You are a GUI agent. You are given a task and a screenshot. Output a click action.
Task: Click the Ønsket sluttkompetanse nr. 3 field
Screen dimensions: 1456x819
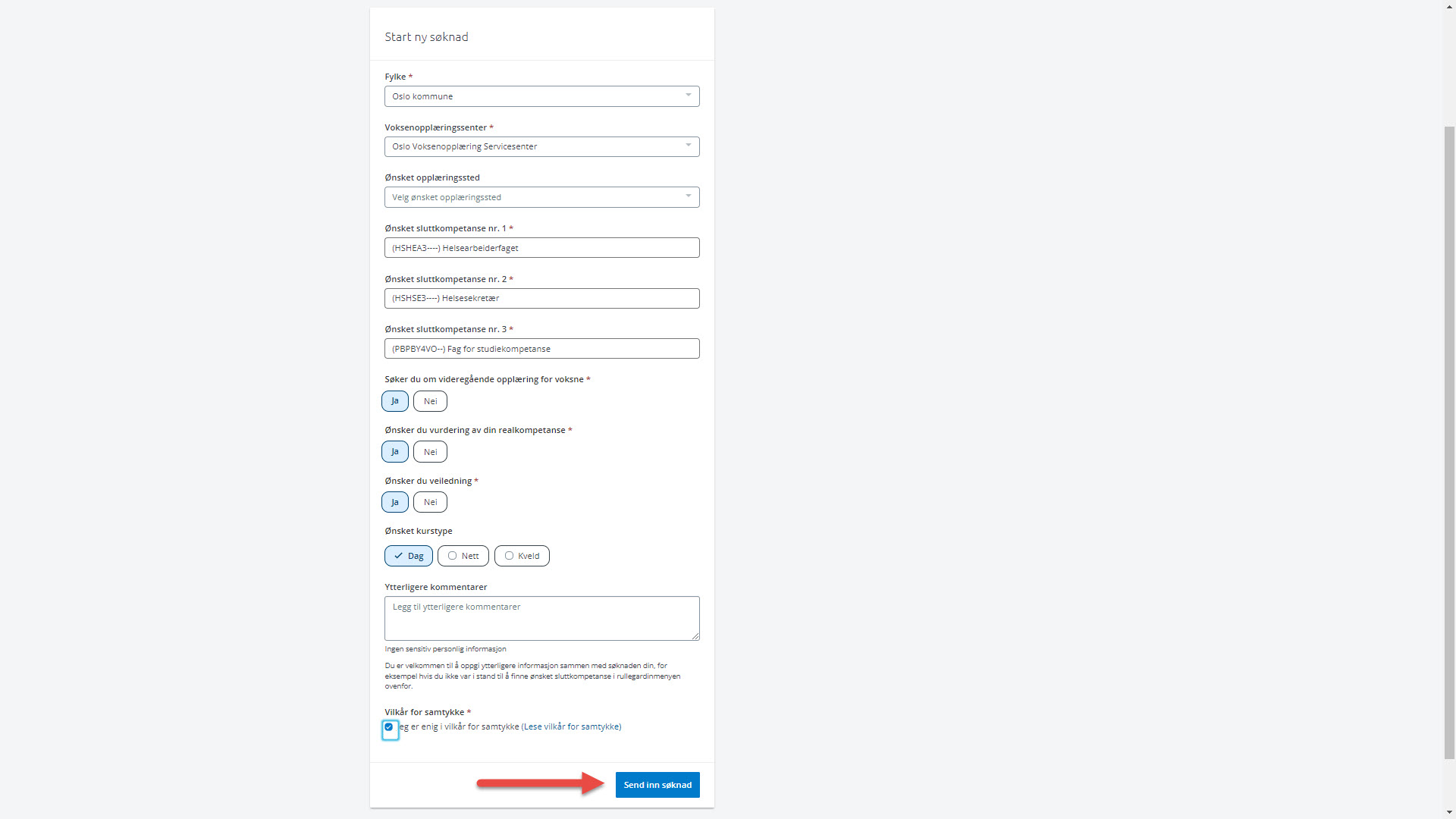point(541,349)
